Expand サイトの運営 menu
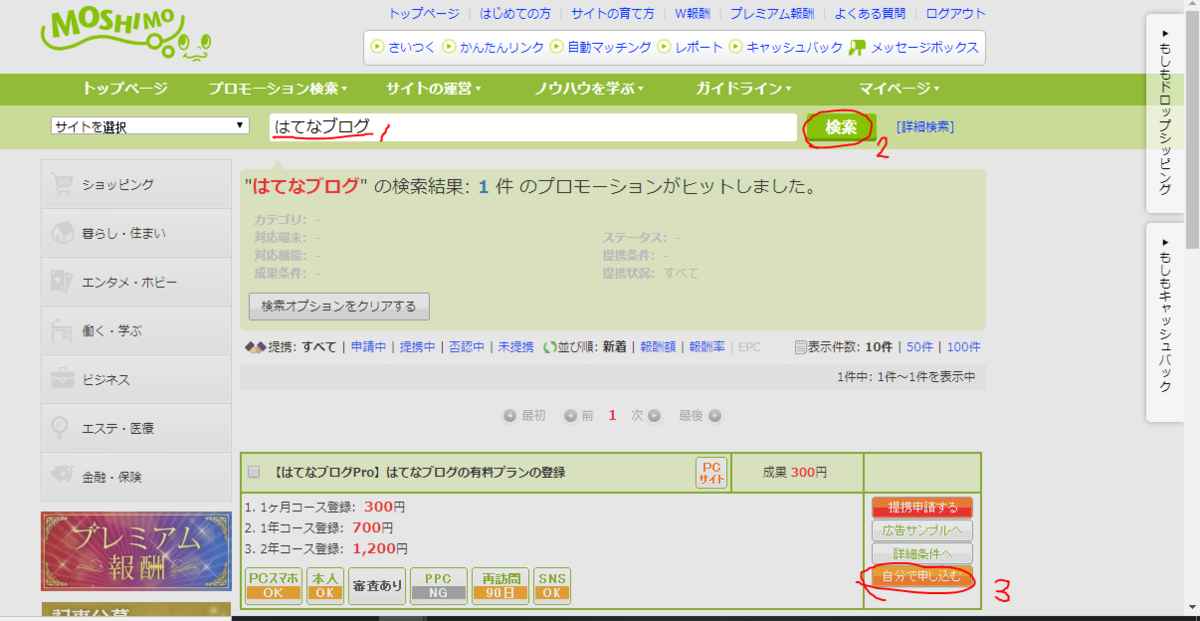The image size is (1200, 621). 434,88
